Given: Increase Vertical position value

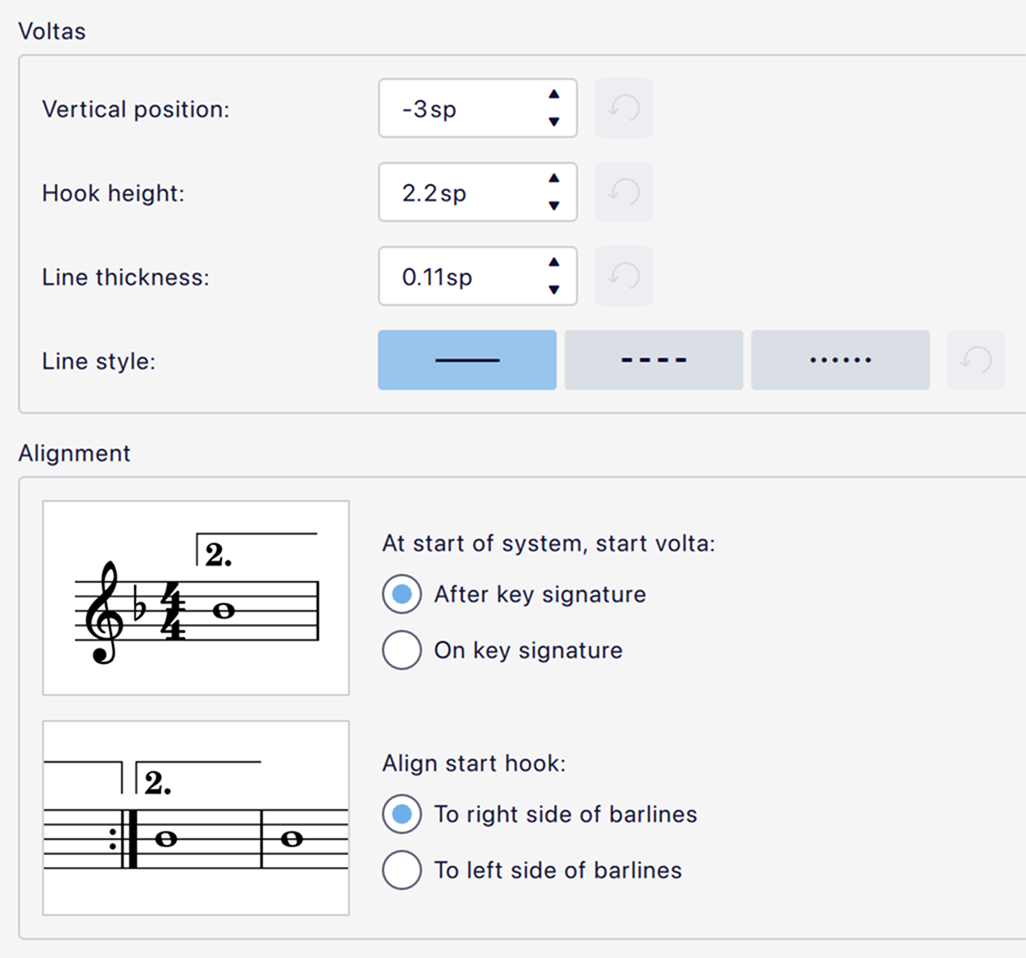Looking at the screenshot, I should coord(554,95).
